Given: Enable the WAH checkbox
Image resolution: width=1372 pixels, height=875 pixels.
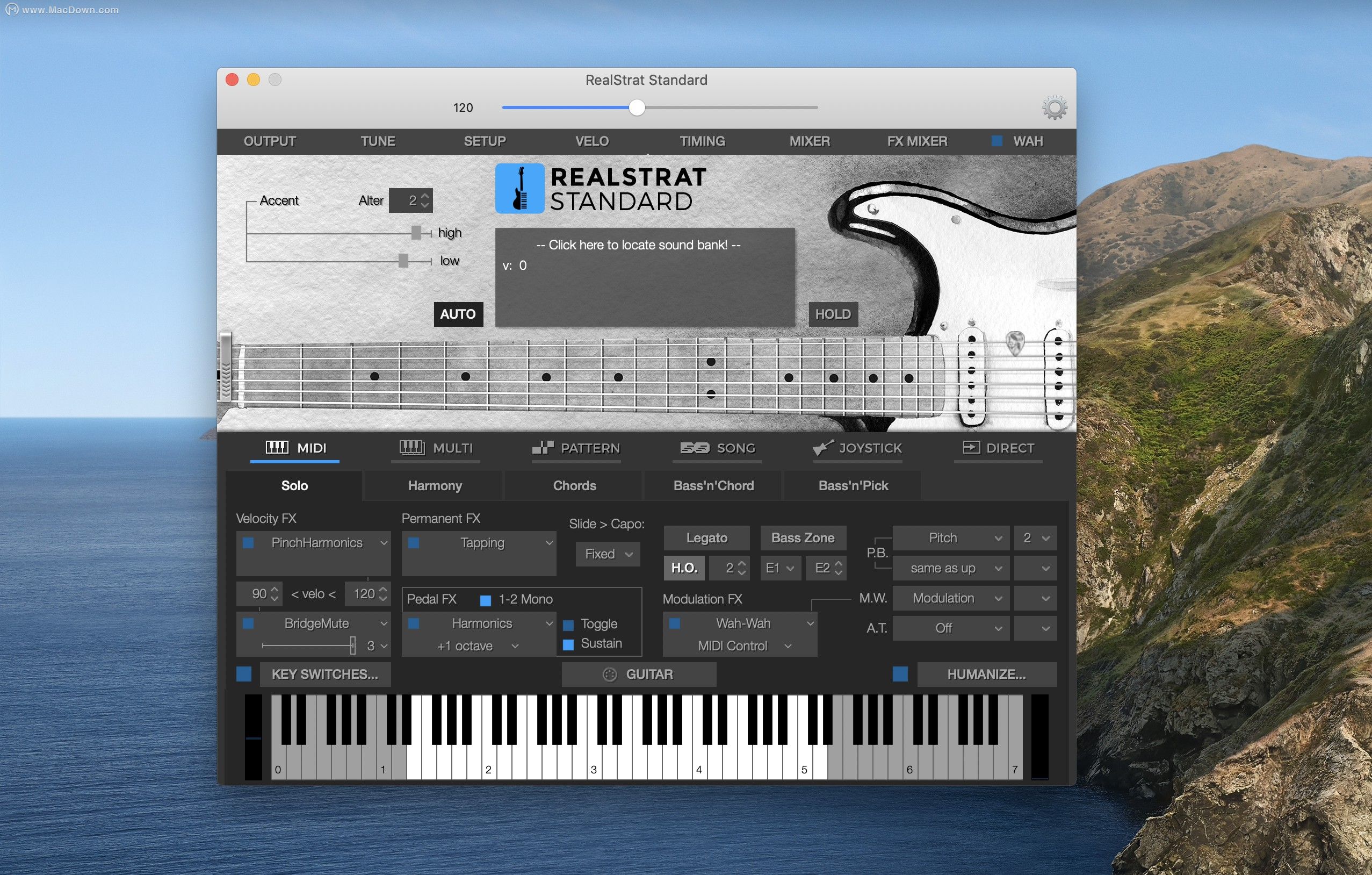Looking at the screenshot, I should coord(996,141).
